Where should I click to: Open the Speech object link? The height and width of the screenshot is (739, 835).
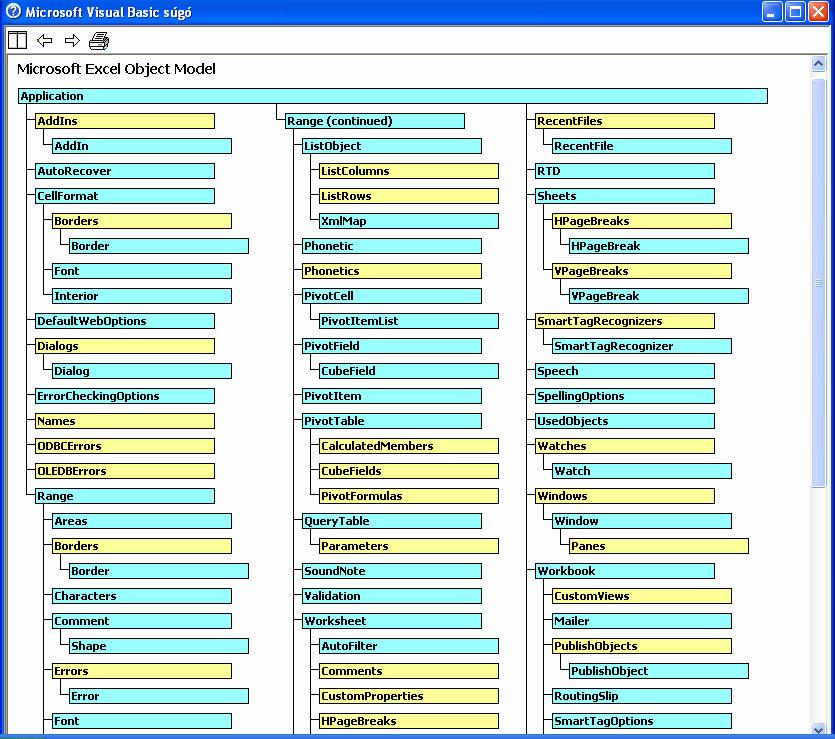coord(625,371)
